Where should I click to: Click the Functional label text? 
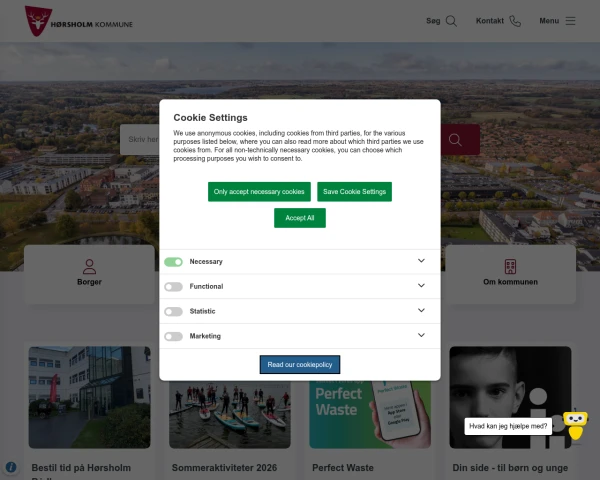(x=206, y=287)
